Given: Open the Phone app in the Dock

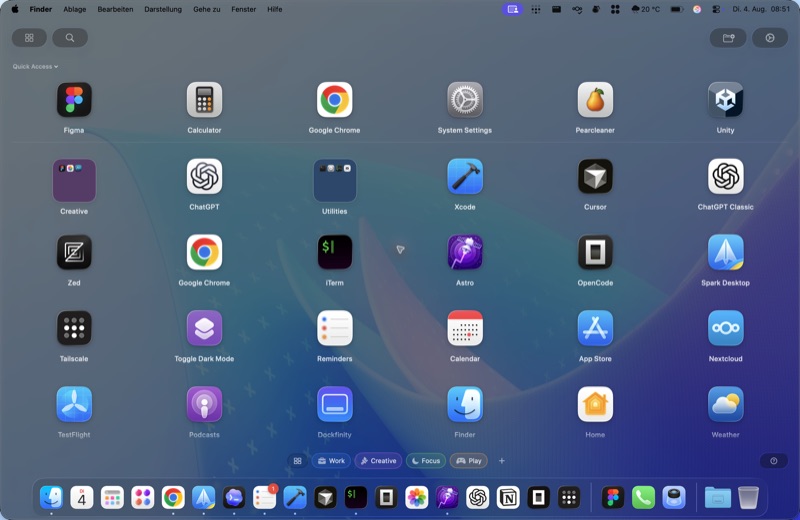Looking at the screenshot, I should pos(643,497).
